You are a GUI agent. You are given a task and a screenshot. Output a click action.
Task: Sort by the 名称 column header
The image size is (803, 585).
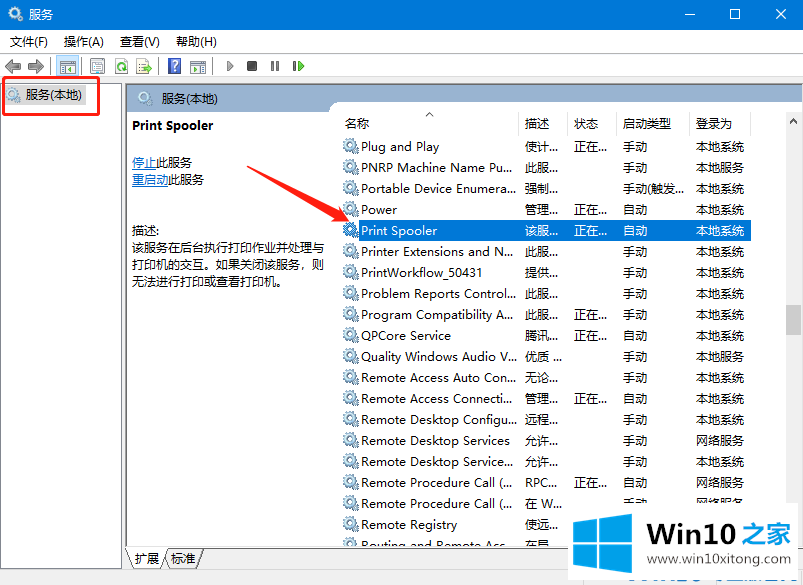pos(429,123)
